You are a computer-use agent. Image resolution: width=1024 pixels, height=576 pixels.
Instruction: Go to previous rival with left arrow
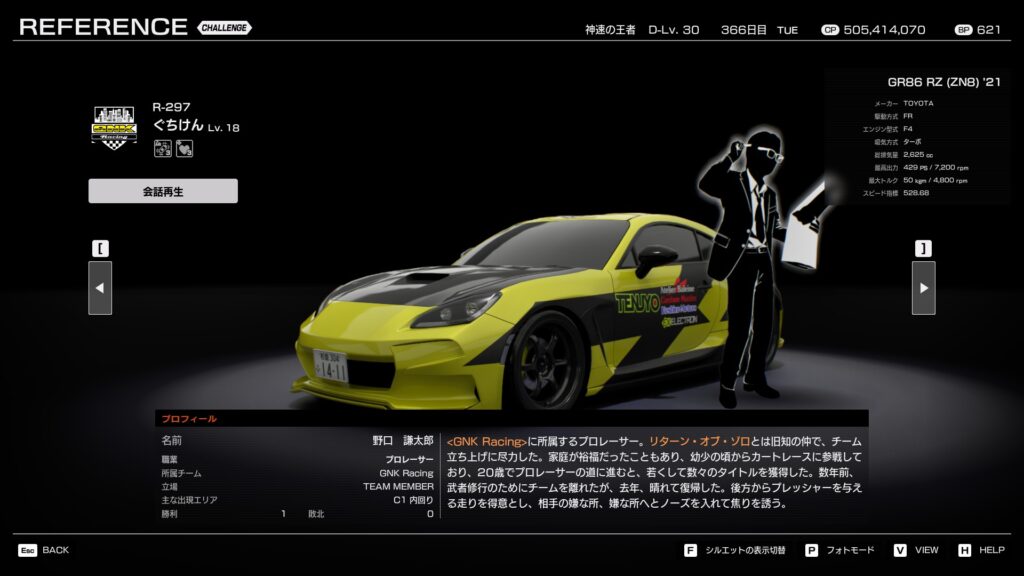100,288
